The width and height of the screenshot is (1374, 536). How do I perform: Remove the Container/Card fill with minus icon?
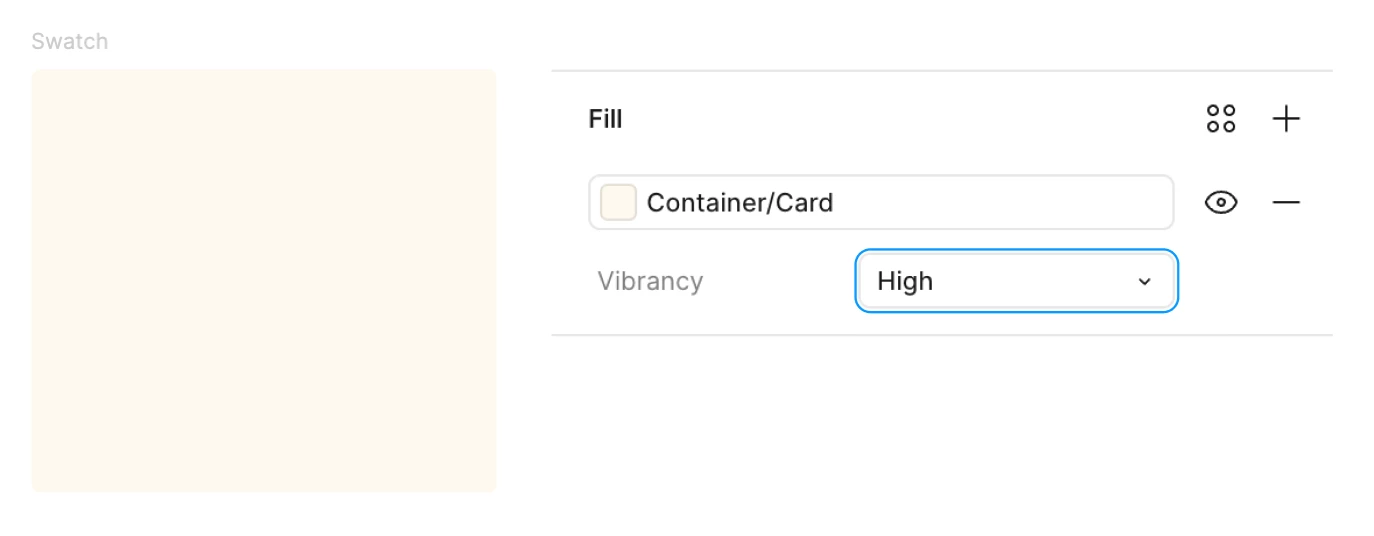(x=1286, y=203)
